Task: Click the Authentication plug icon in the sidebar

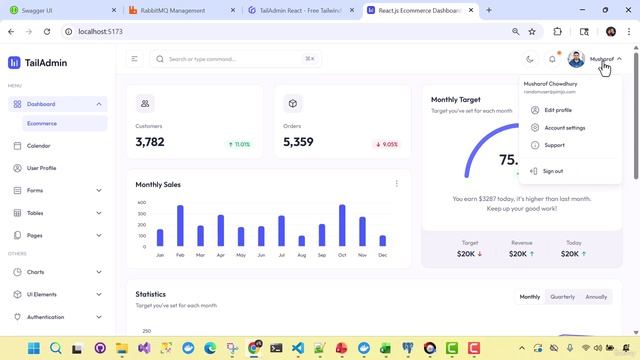Action: (17, 317)
